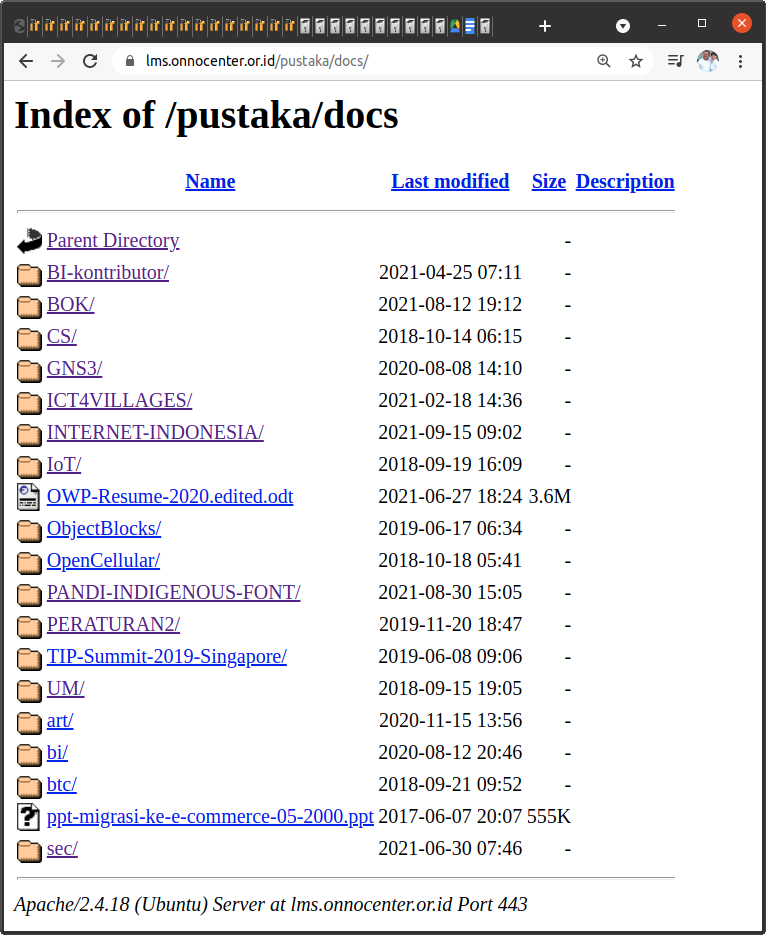Click the folder icon beside CS/

click(x=29, y=338)
